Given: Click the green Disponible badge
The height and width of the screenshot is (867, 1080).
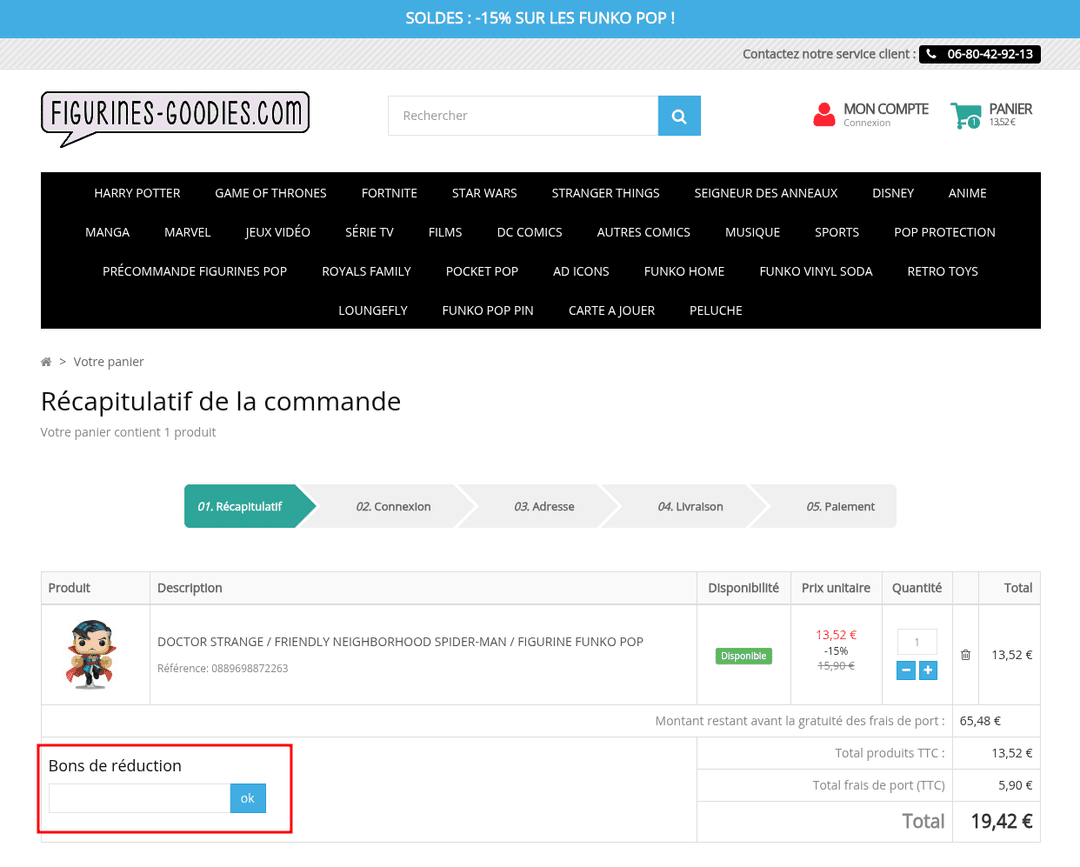Looking at the screenshot, I should [x=743, y=656].
